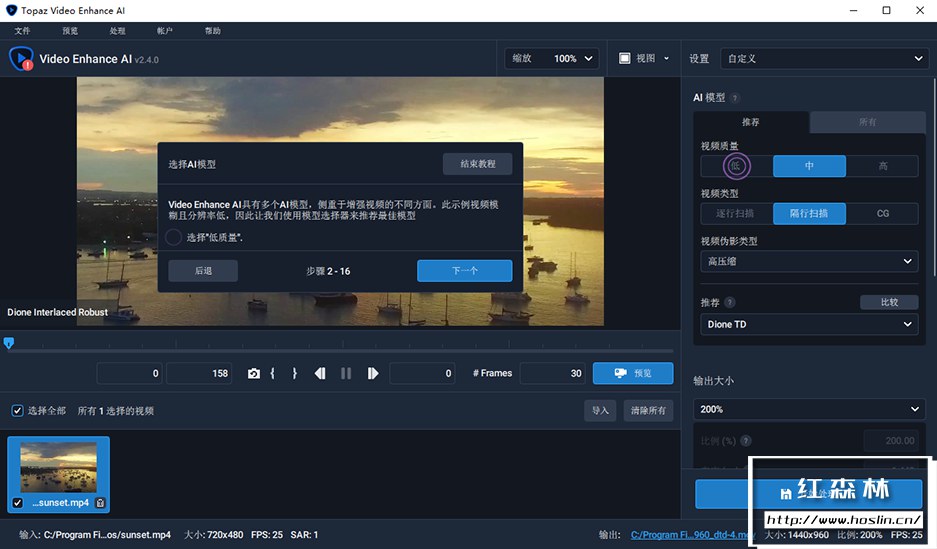937x549 pixels.
Task: Click the 导入 import button
Action: pyautogui.click(x=600, y=410)
